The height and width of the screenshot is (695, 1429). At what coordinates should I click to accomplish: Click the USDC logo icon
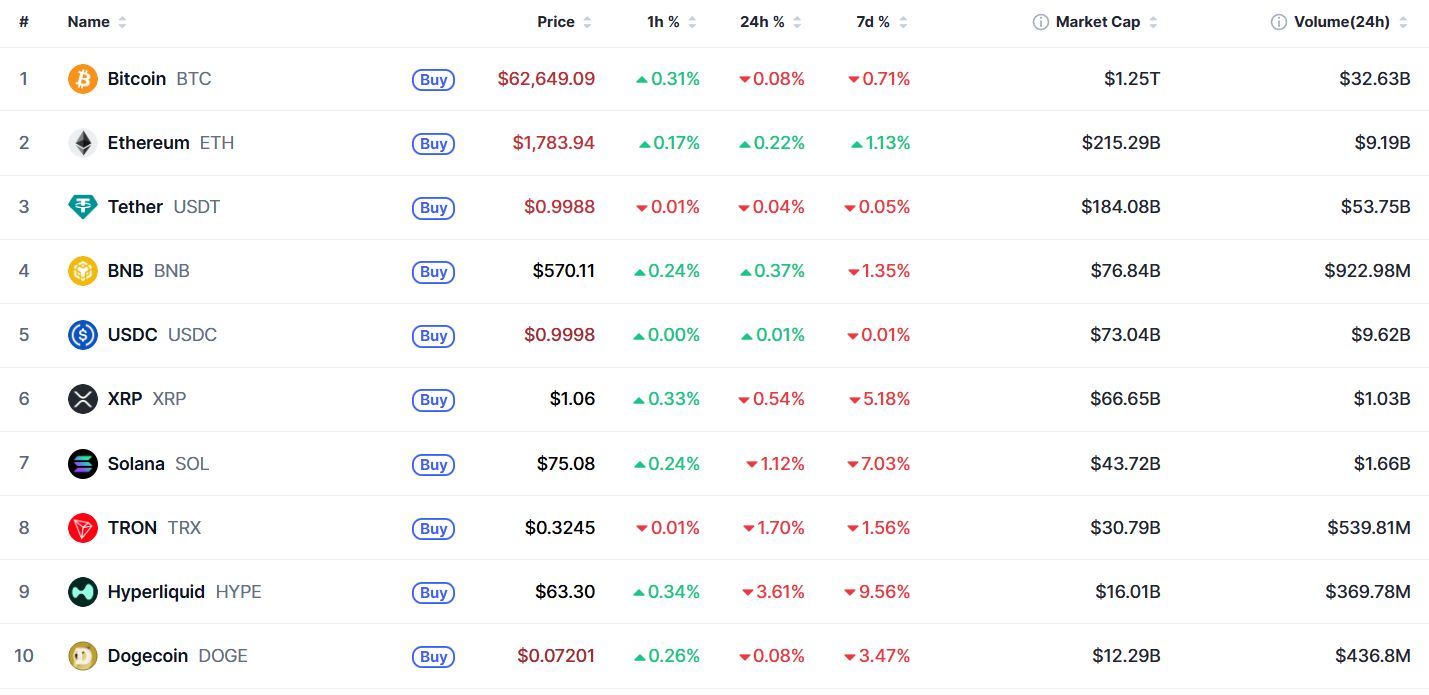tap(83, 335)
